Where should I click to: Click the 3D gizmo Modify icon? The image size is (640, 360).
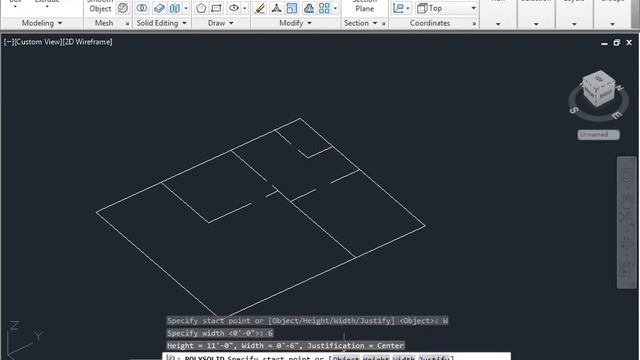(x=276, y=8)
